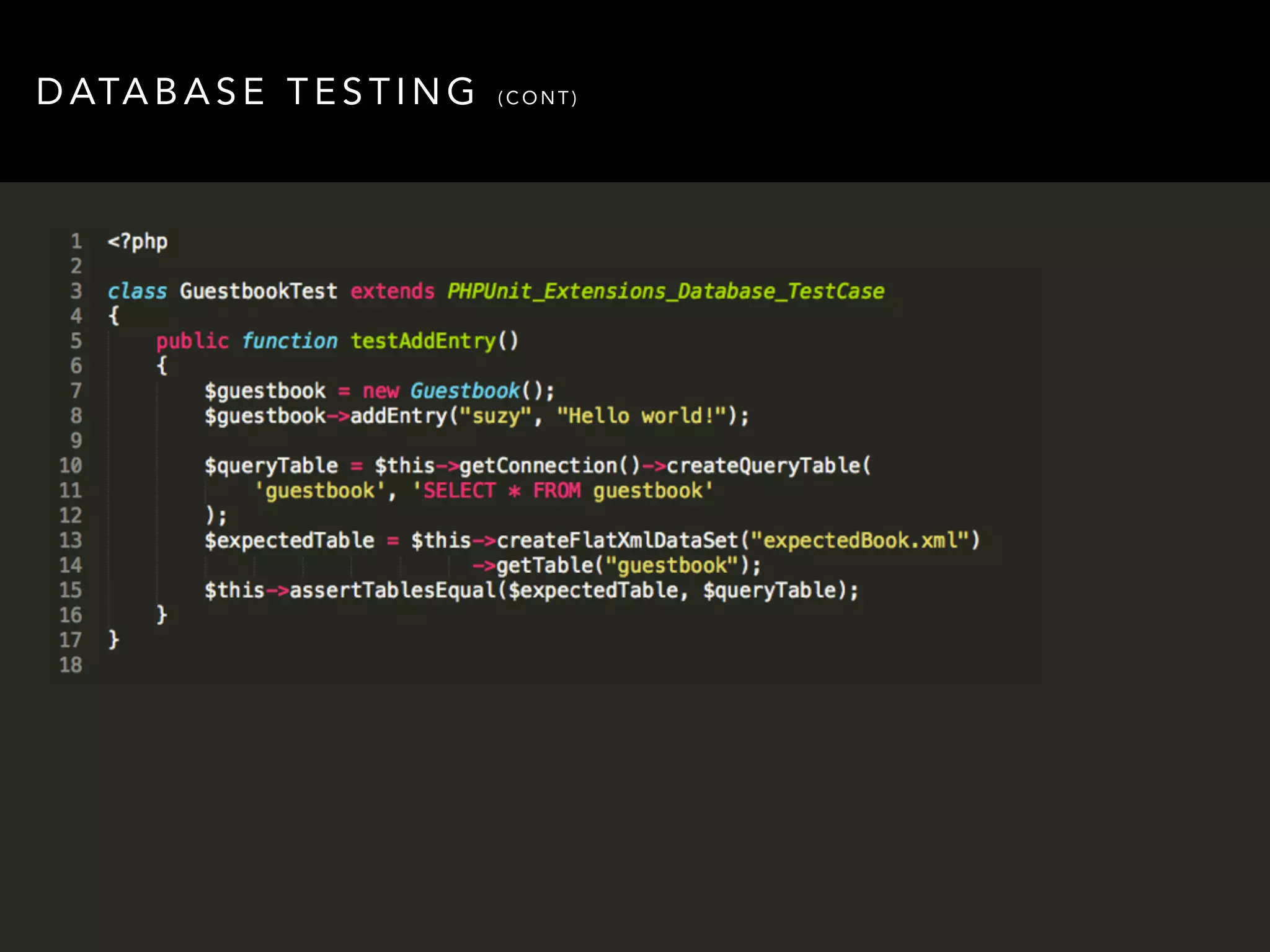
Task: Click the "Hello world!" string literal
Action: click(641, 416)
